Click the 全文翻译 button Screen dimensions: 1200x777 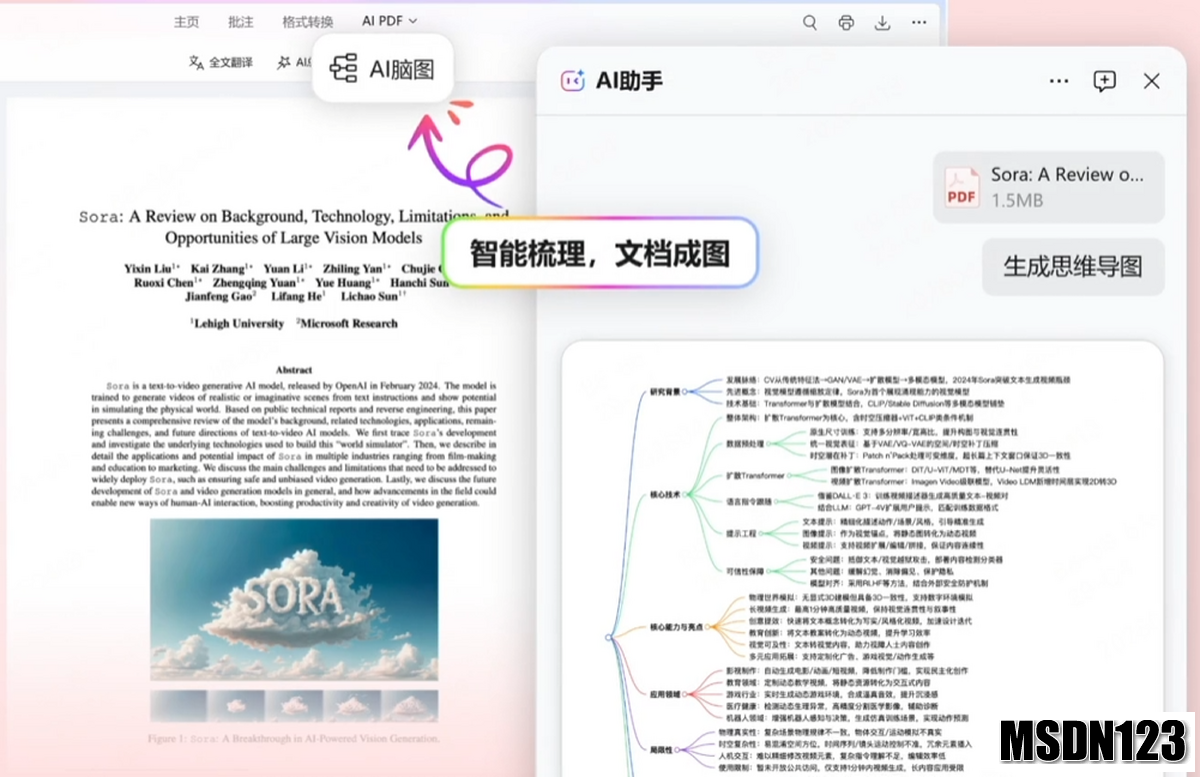(x=221, y=62)
